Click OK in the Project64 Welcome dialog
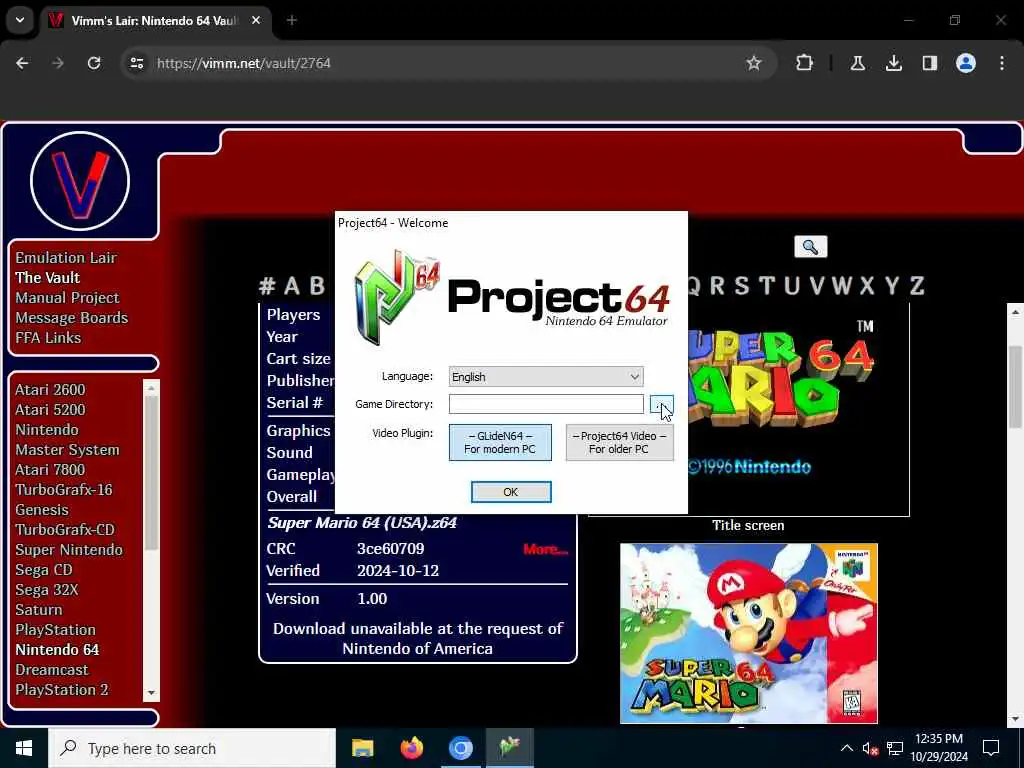This screenshot has width=1024, height=768. point(511,492)
